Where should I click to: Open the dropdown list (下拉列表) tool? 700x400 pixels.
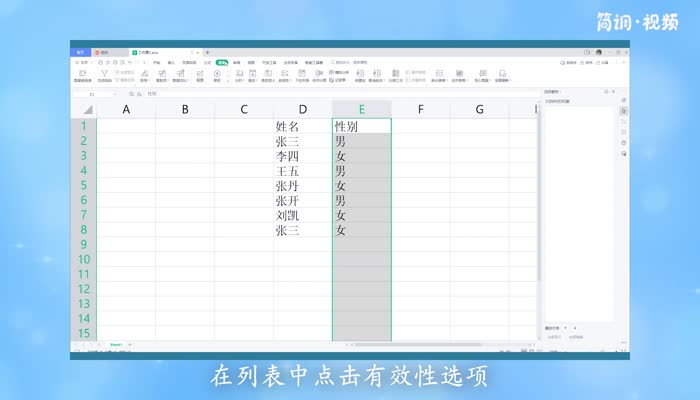click(x=301, y=74)
